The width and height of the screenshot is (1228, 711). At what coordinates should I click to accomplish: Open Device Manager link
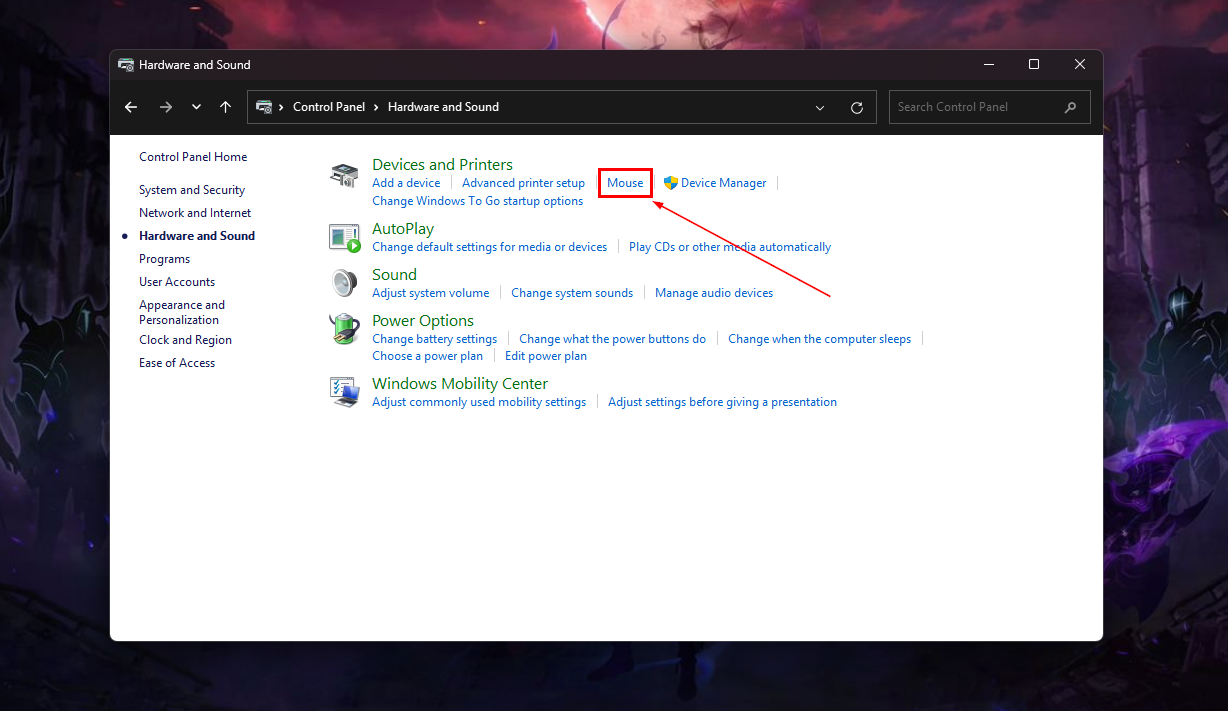click(x=723, y=183)
